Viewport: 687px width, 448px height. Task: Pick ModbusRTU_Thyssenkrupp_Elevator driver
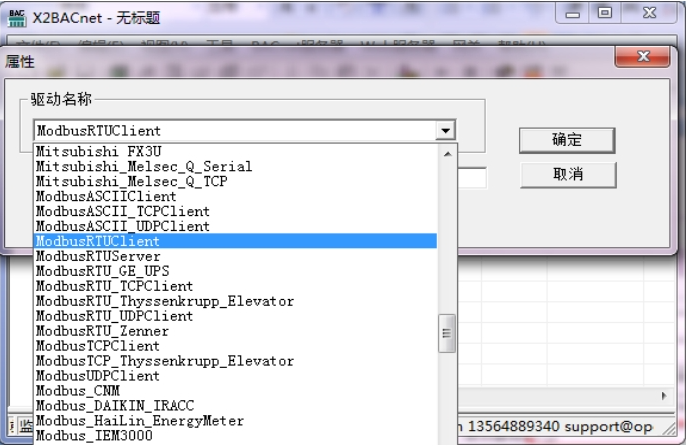coord(236,301)
